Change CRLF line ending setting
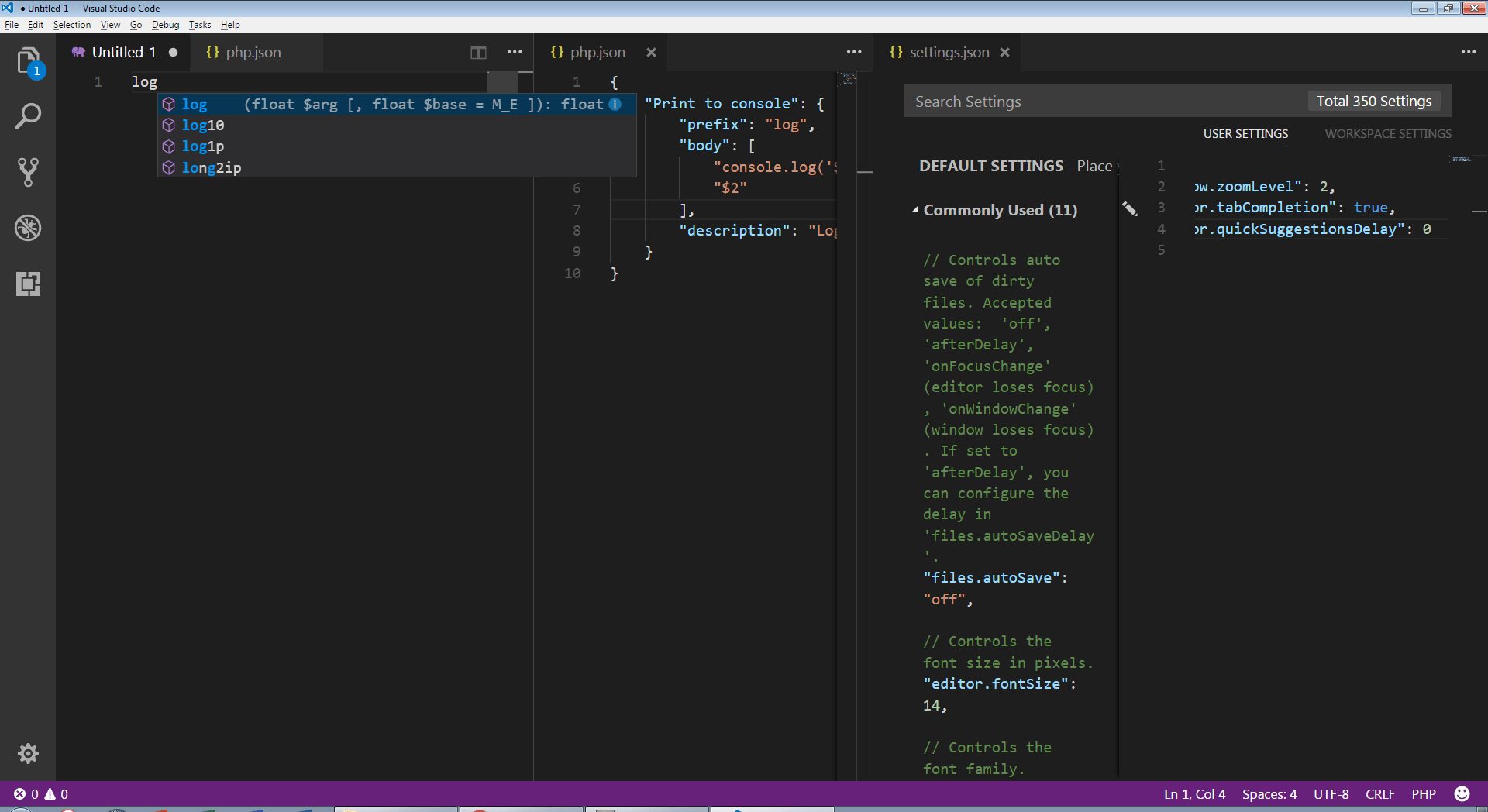This screenshot has width=1488, height=812. click(1379, 794)
